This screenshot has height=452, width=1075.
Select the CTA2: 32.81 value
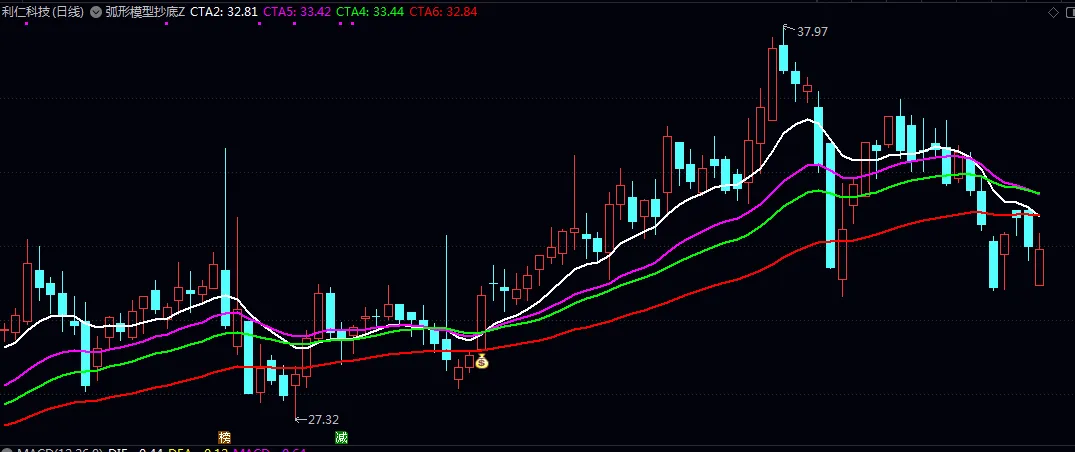(x=224, y=12)
